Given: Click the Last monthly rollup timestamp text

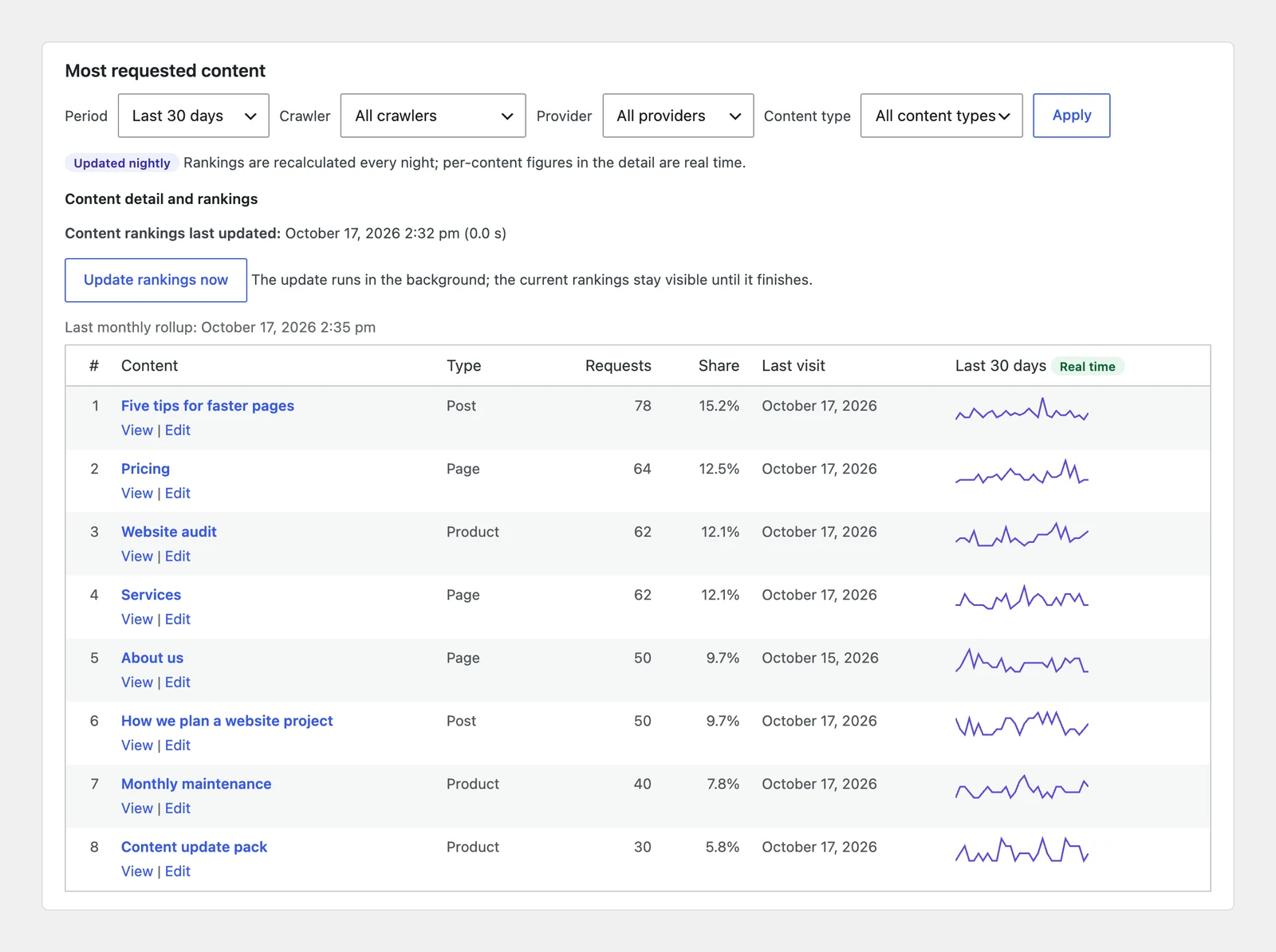Looking at the screenshot, I should coord(220,328).
